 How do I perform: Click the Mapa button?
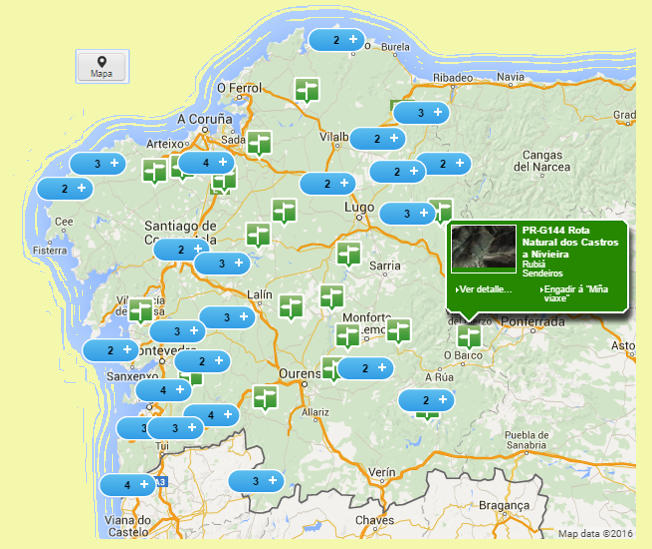coord(101,66)
